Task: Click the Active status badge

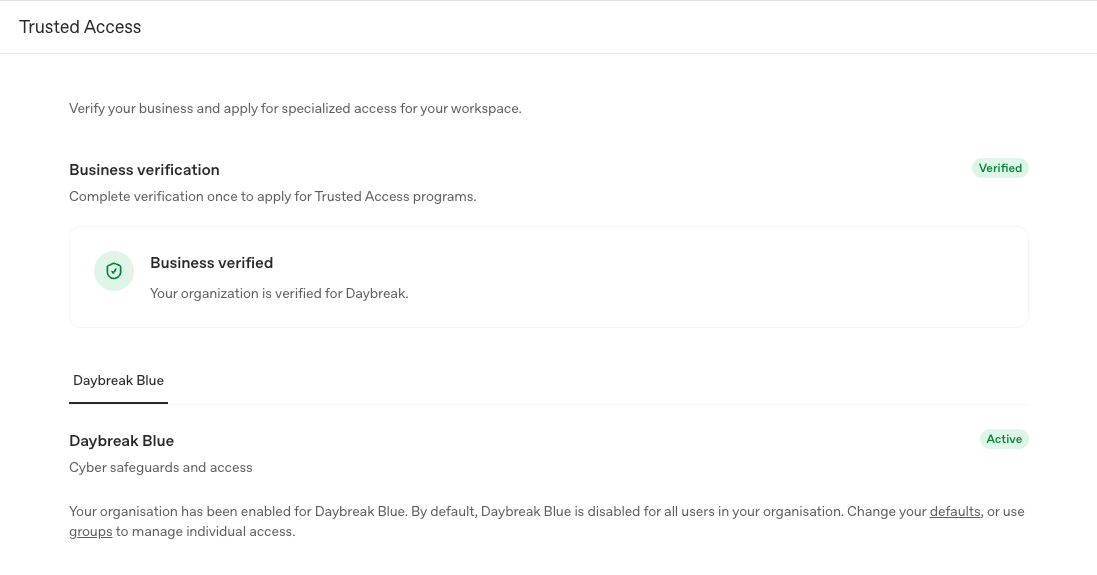Action: pos(1004,439)
